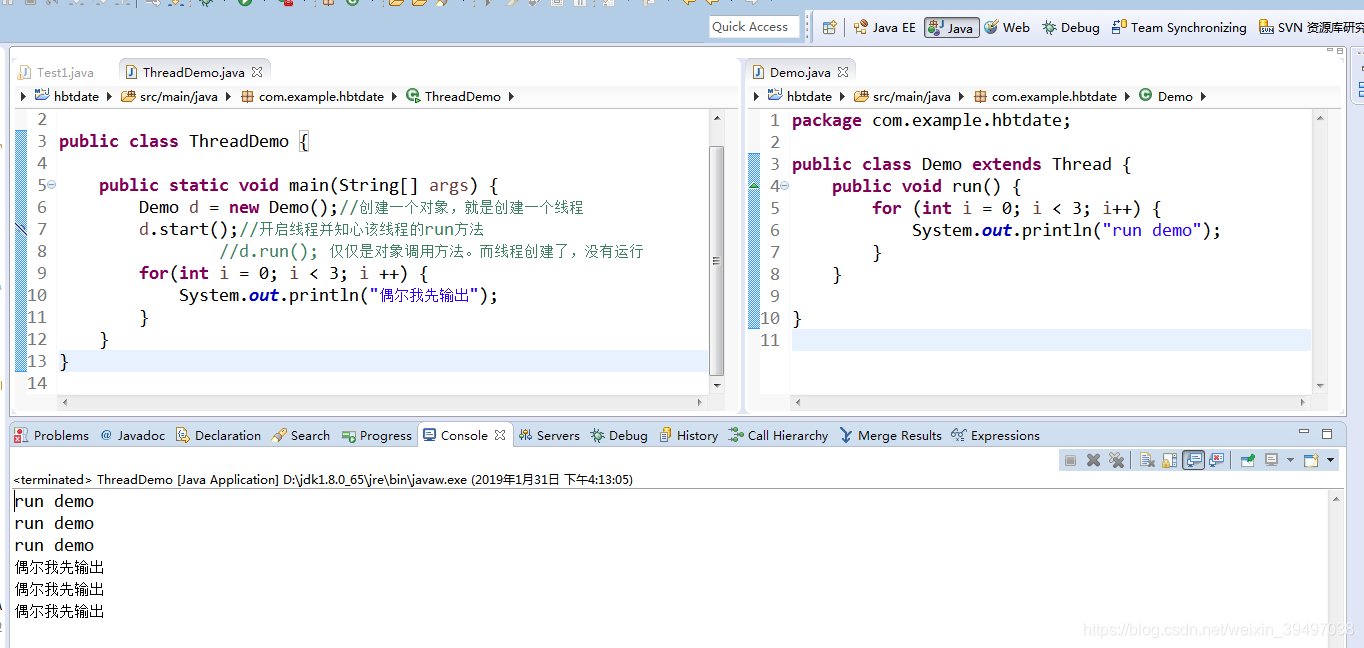The height and width of the screenshot is (648, 1364).
Task: Expand arrow before src/main/java in ThreadDemo breadcrumb
Action: pos(111,97)
